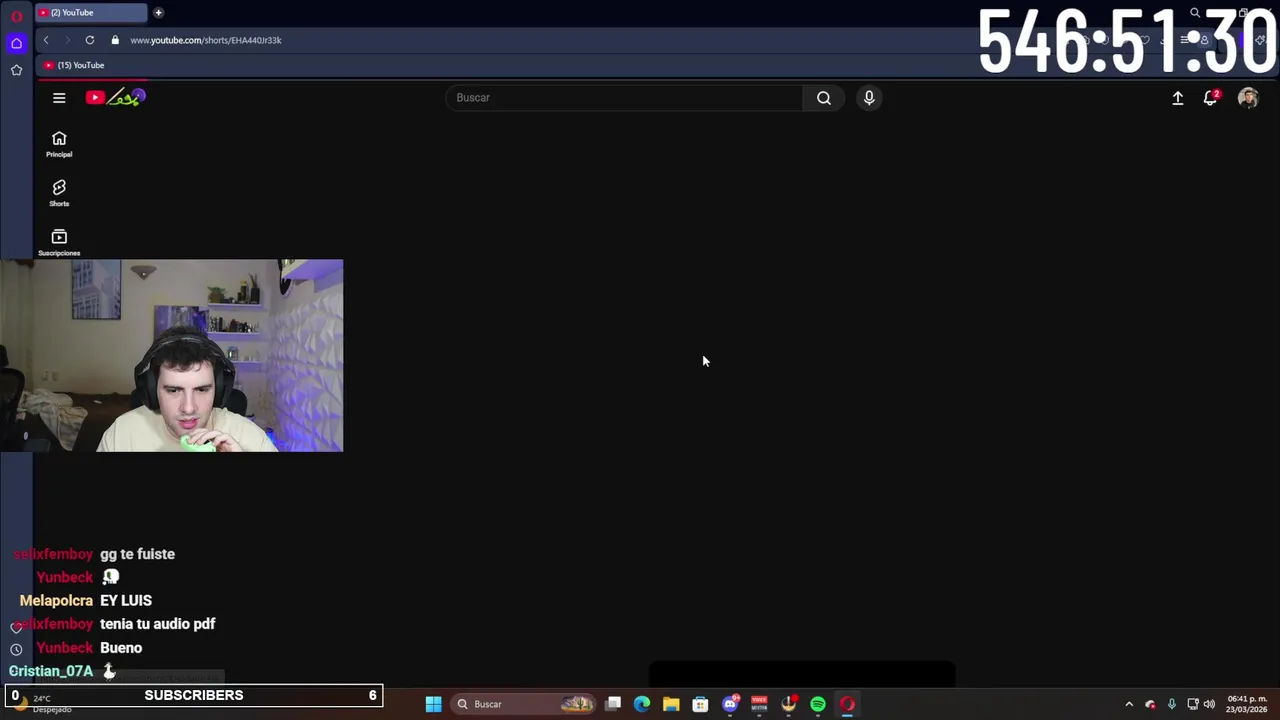
Task: Open the clock showing 06:41 p. m.
Action: pyautogui.click(x=1247, y=704)
